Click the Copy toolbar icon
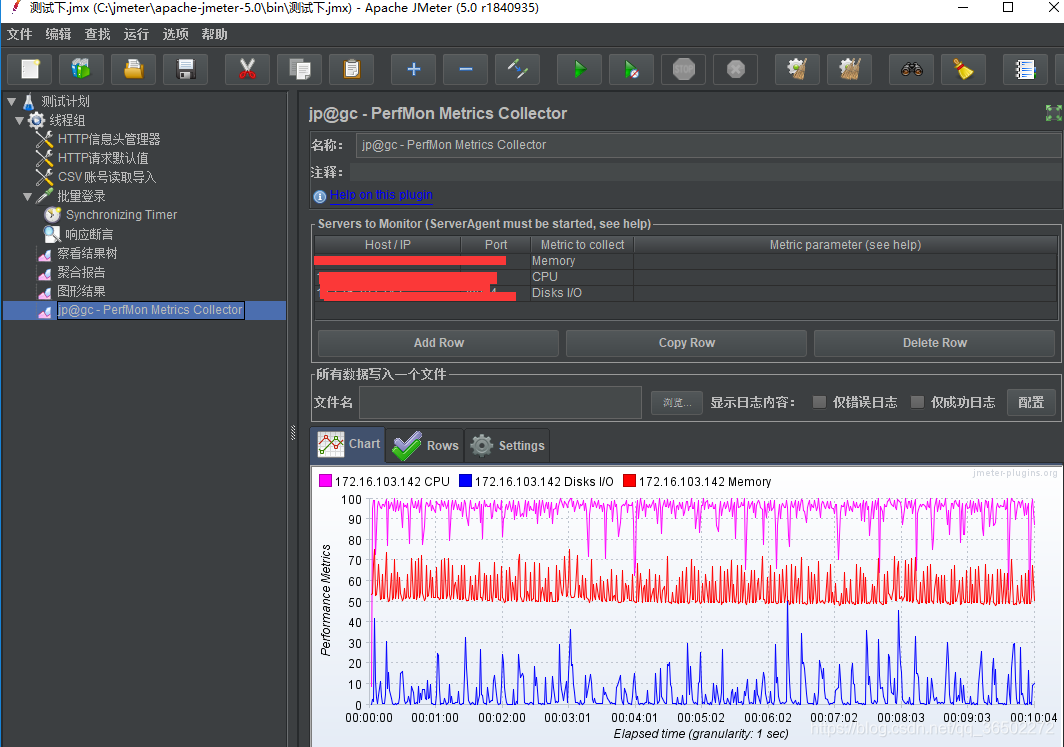 pos(299,69)
